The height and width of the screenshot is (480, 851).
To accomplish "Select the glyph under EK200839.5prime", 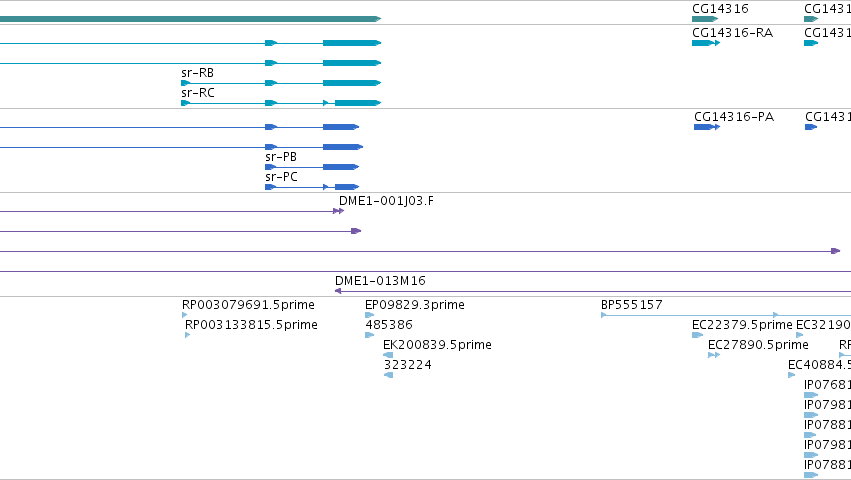I will coord(388,355).
